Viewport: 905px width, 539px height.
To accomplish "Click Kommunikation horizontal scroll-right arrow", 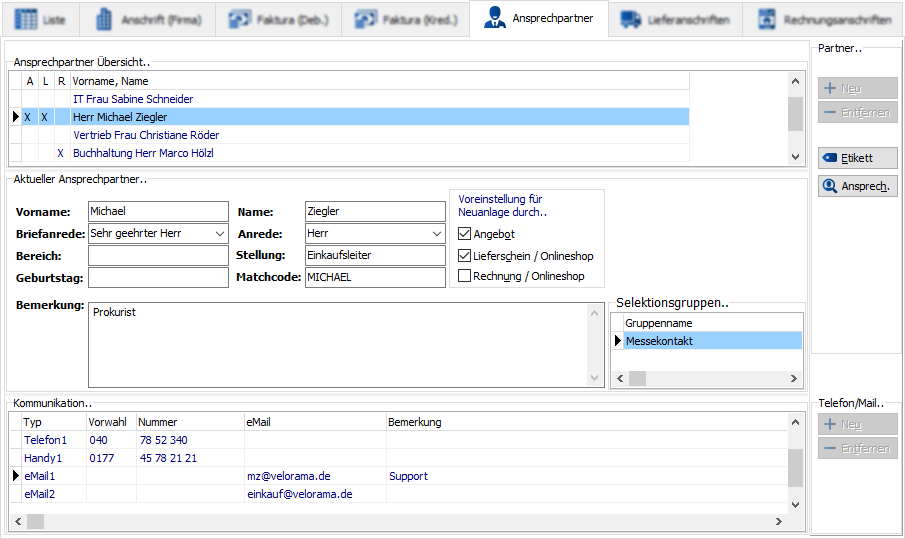I will pos(779,522).
